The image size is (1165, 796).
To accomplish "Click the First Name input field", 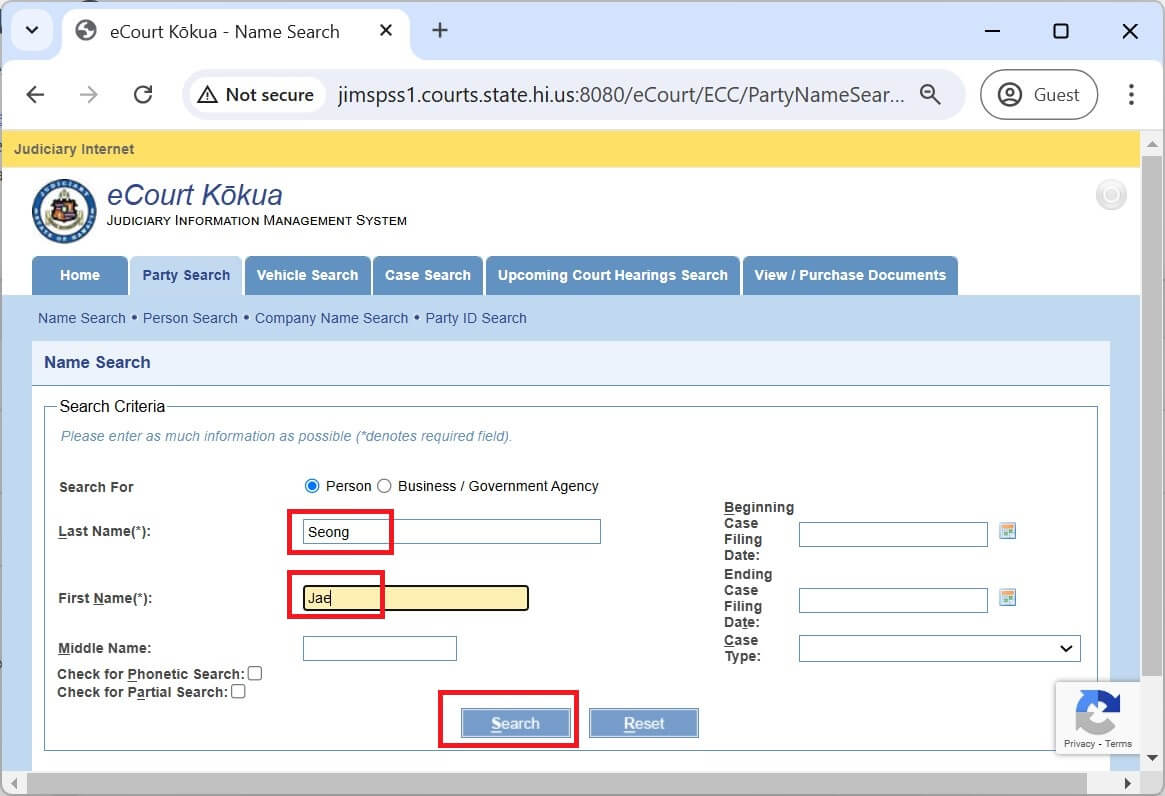I will [x=415, y=598].
